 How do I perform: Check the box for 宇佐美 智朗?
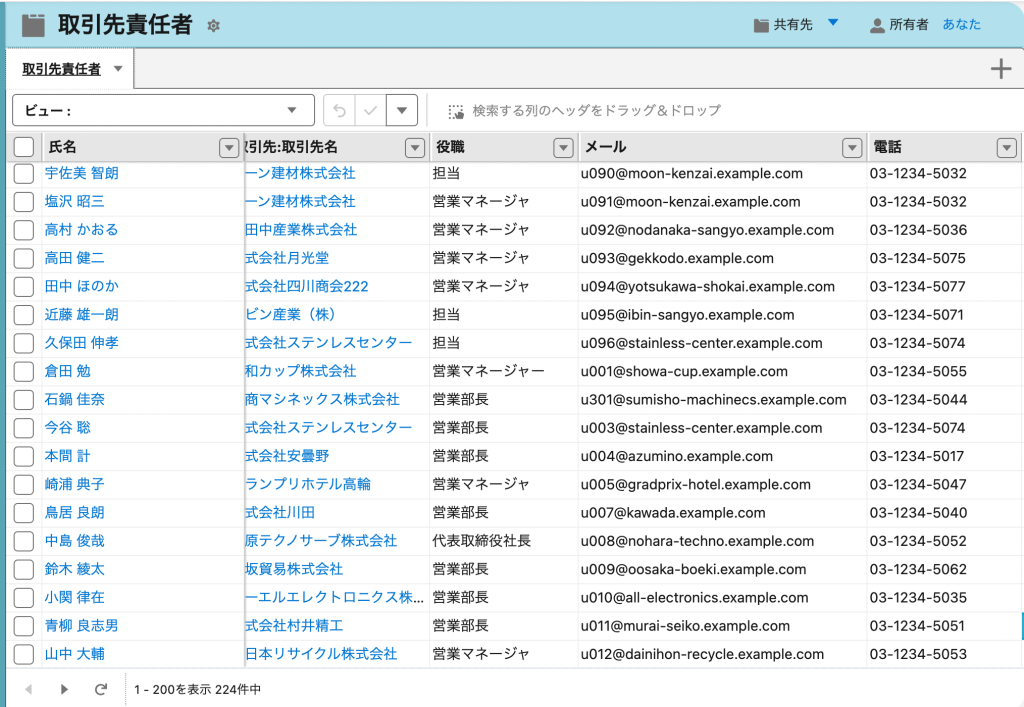pyautogui.click(x=24, y=174)
